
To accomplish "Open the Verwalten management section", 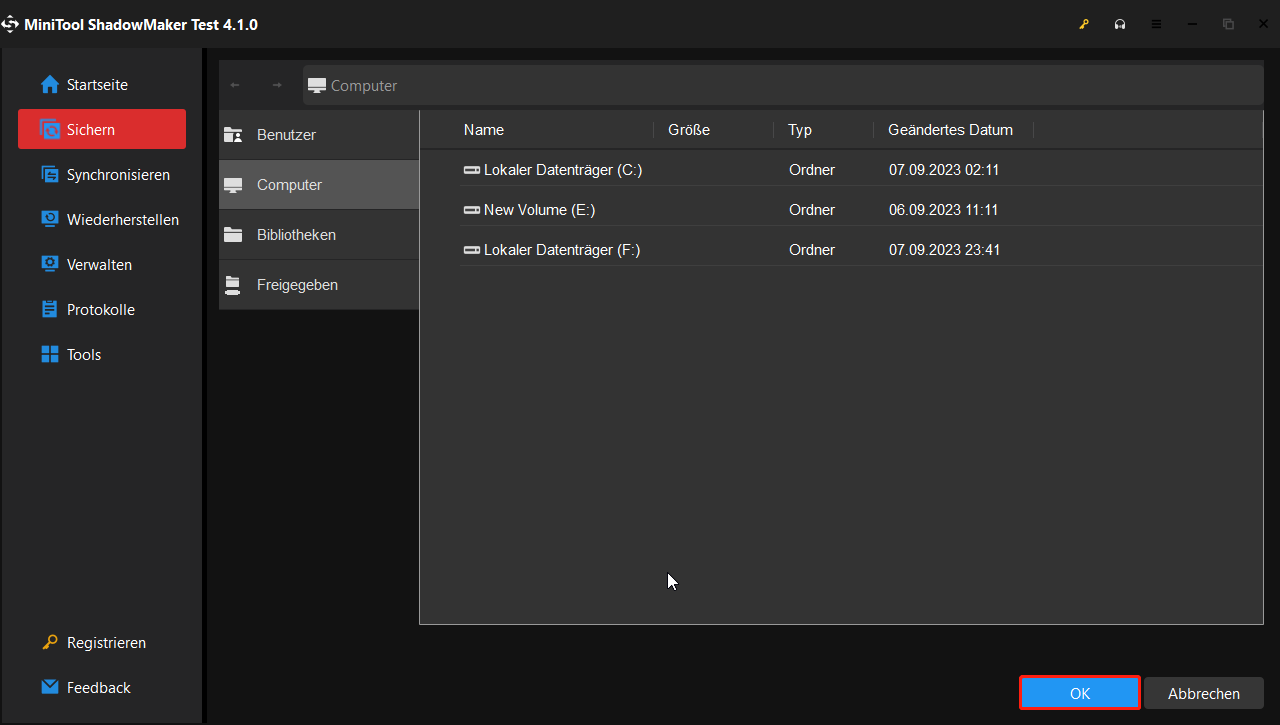I will (x=99, y=264).
